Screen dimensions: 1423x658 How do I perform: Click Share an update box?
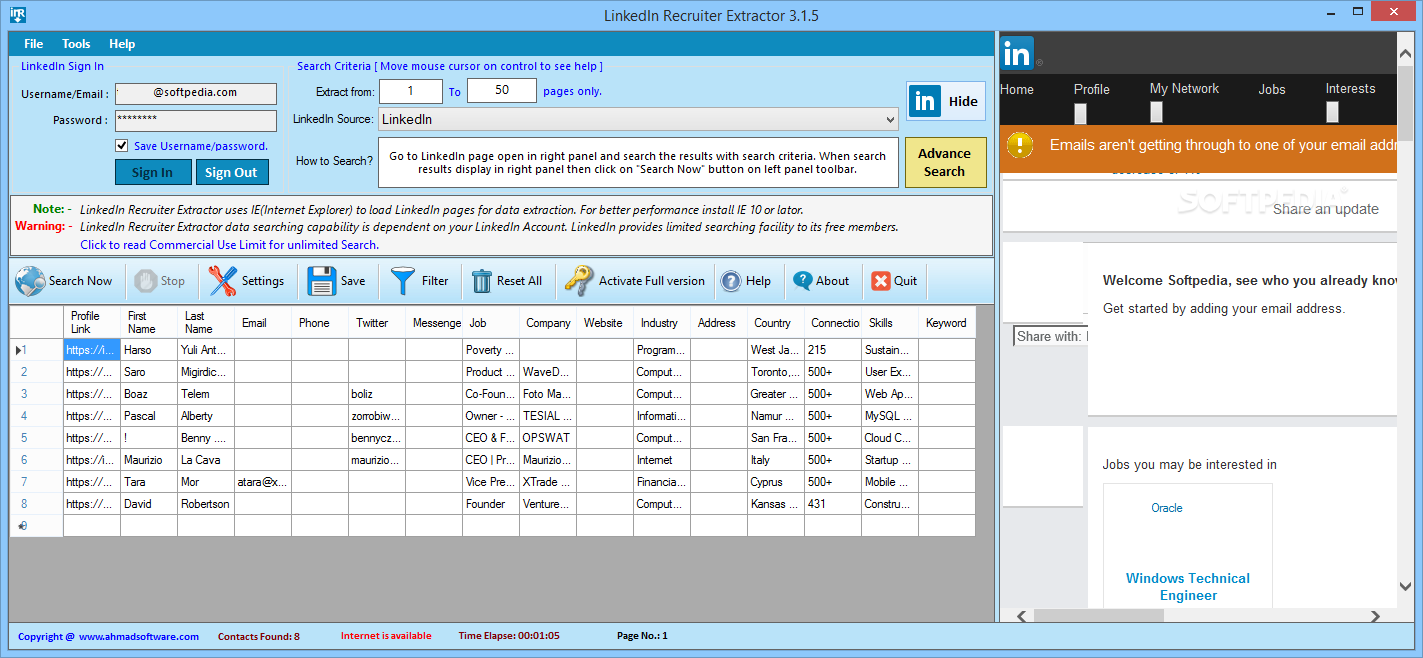click(x=1325, y=209)
